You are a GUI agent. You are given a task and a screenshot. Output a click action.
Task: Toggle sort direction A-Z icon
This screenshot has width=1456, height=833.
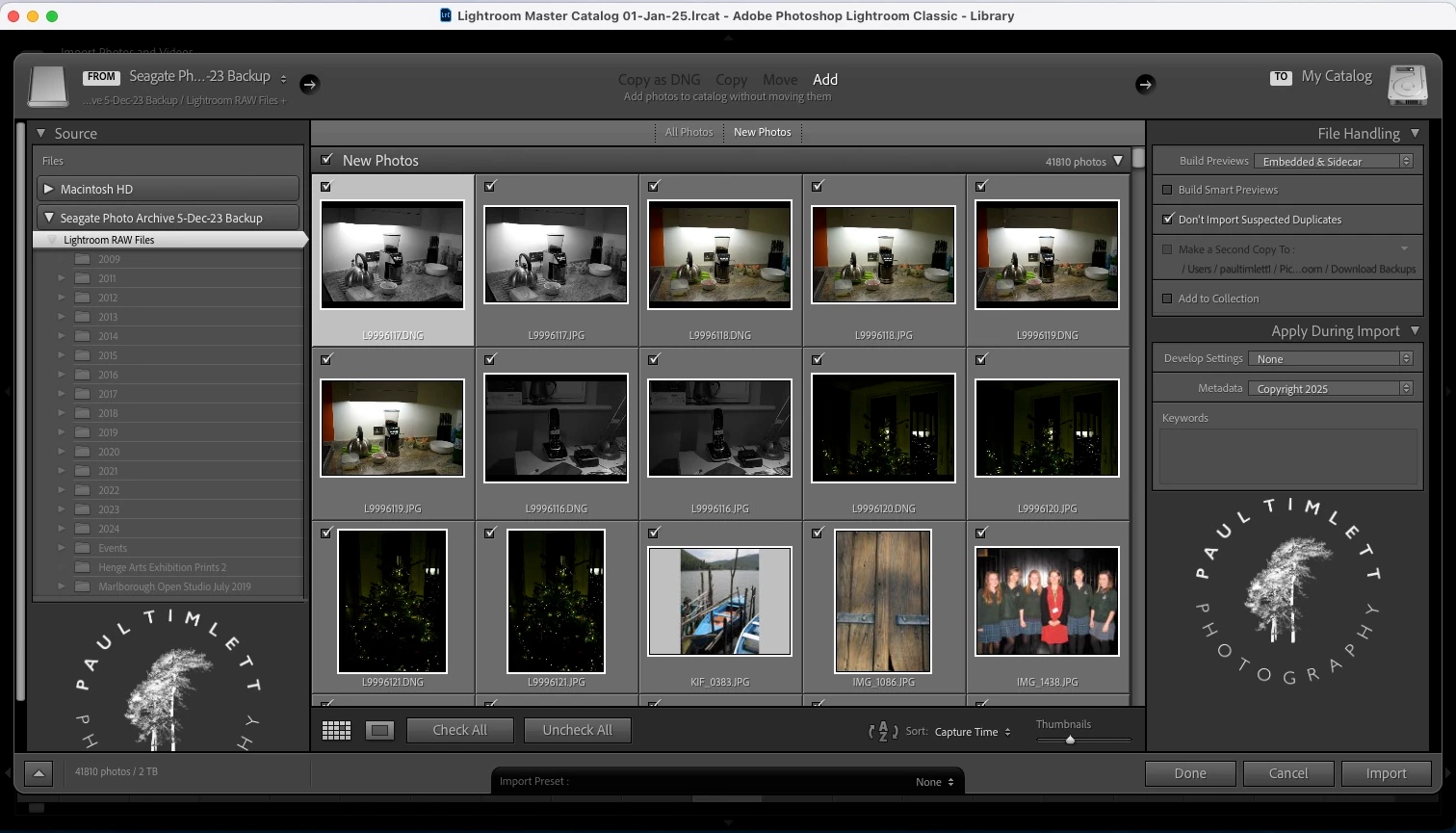tap(883, 732)
